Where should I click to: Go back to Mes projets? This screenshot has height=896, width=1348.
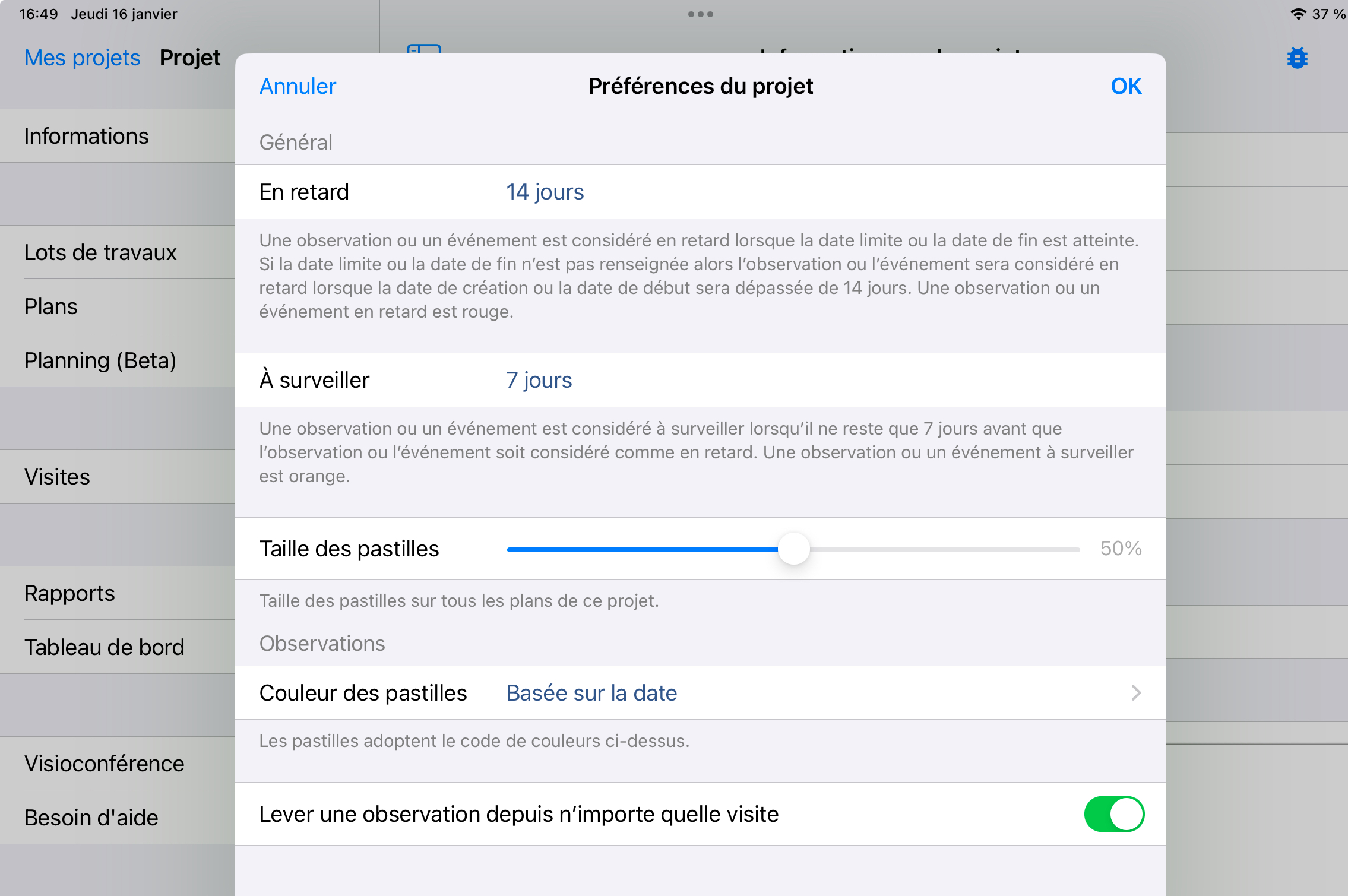[x=82, y=58]
